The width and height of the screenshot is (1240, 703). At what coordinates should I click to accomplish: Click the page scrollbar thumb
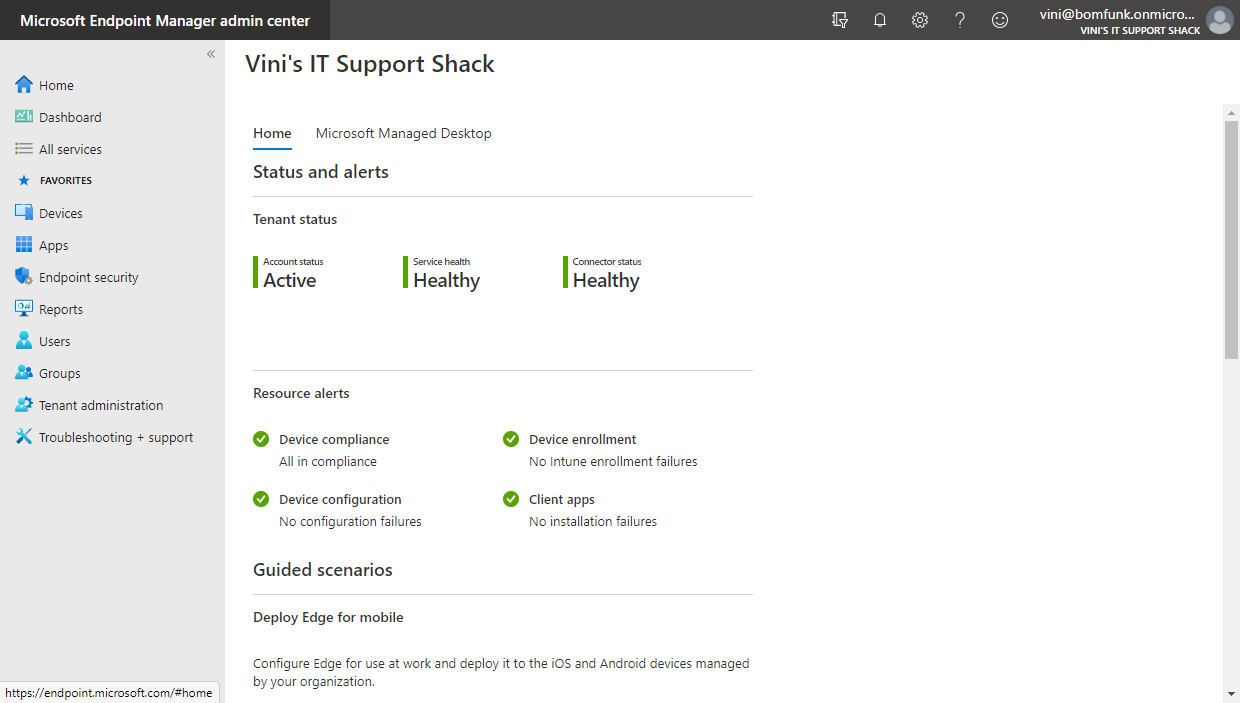[x=1232, y=240]
